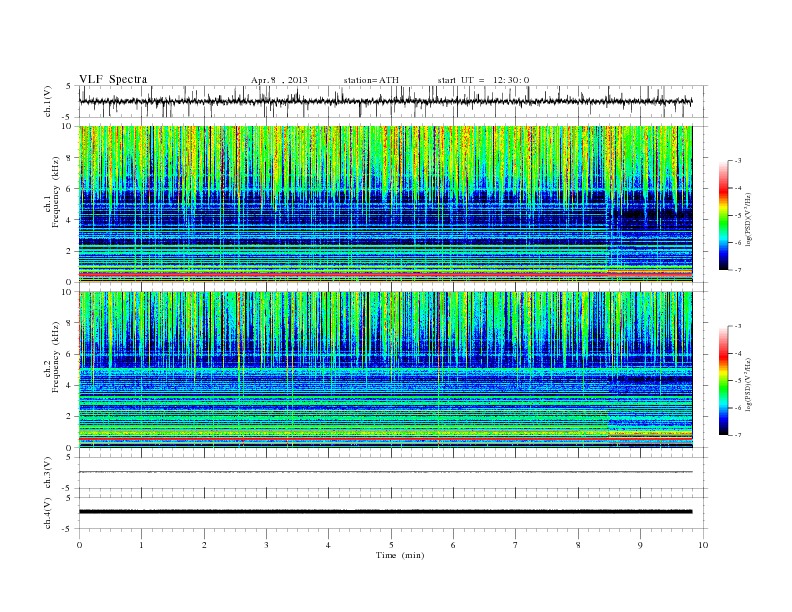The height and width of the screenshot is (612, 792).
Task: Click the 'start UT = 12:30:0' label
Action: pos(483,80)
